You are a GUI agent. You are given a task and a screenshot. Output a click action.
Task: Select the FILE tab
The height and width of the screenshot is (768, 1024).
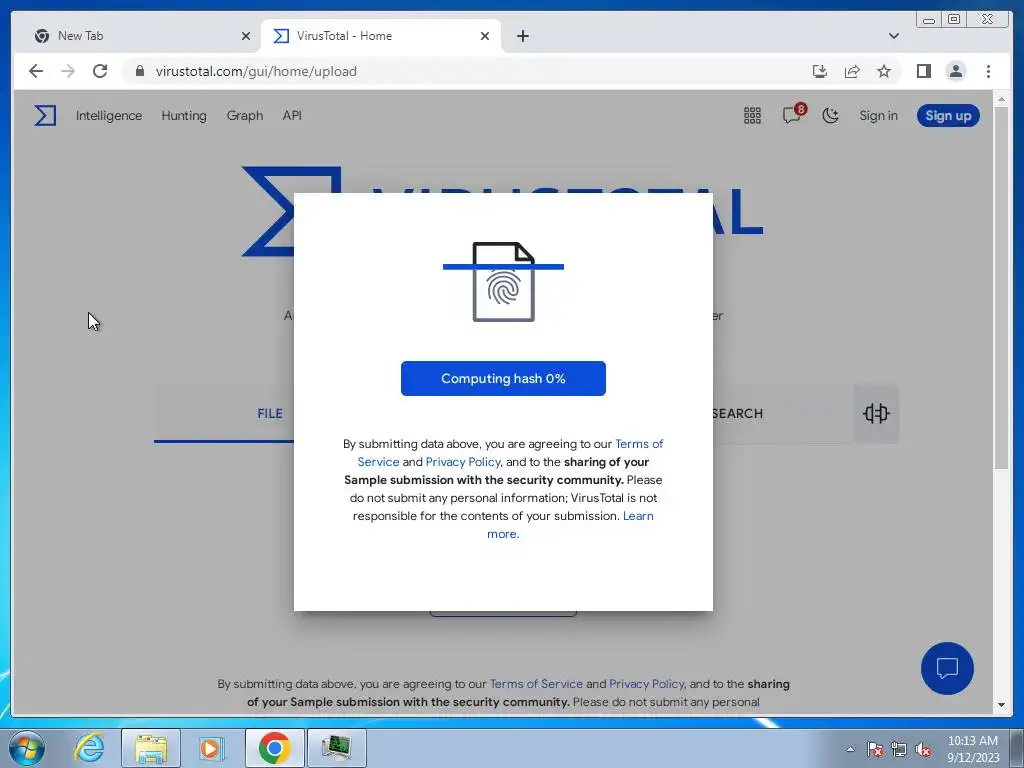tap(270, 413)
